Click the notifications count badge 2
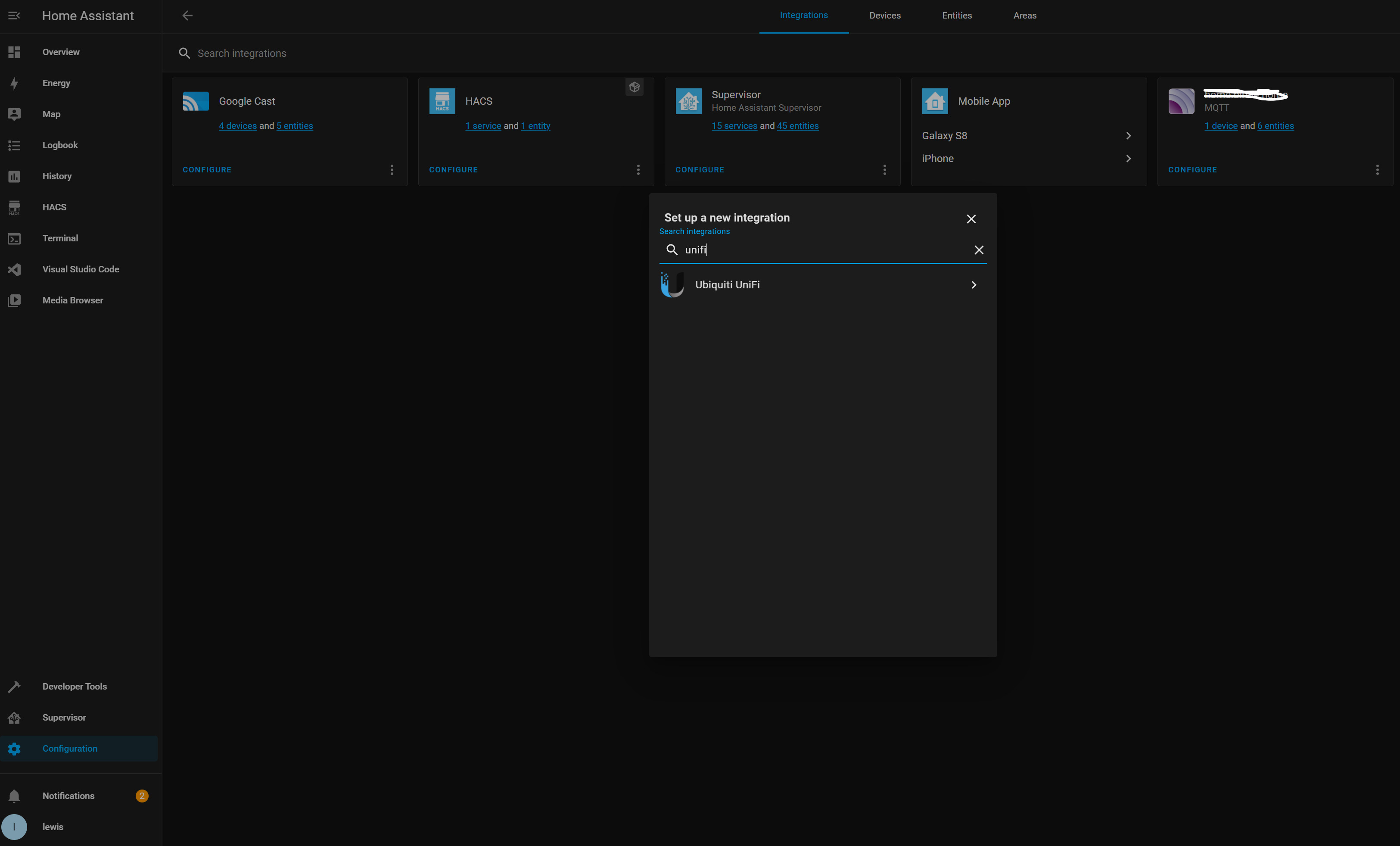This screenshot has height=846, width=1400. pos(142,796)
